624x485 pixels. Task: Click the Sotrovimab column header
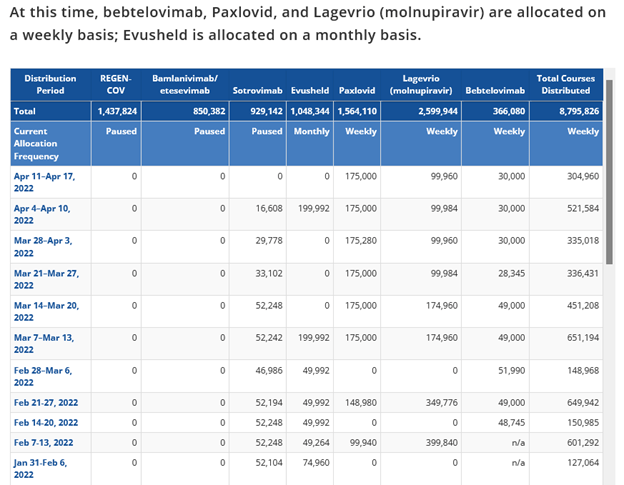[x=259, y=89]
